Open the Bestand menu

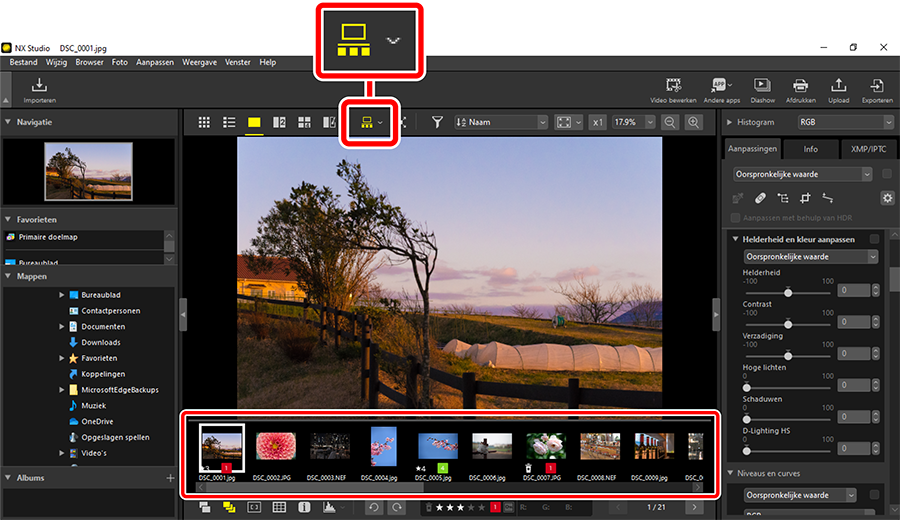pos(24,62)
